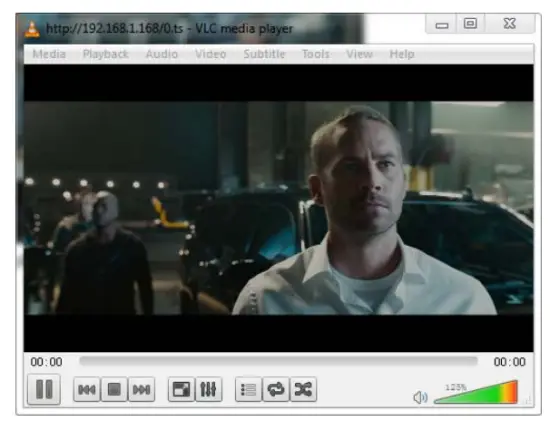The width and height of the screenshot is (550, 421).
Task: Open the Tools menu
Action: pyautogui.click(x=316, y=54)
